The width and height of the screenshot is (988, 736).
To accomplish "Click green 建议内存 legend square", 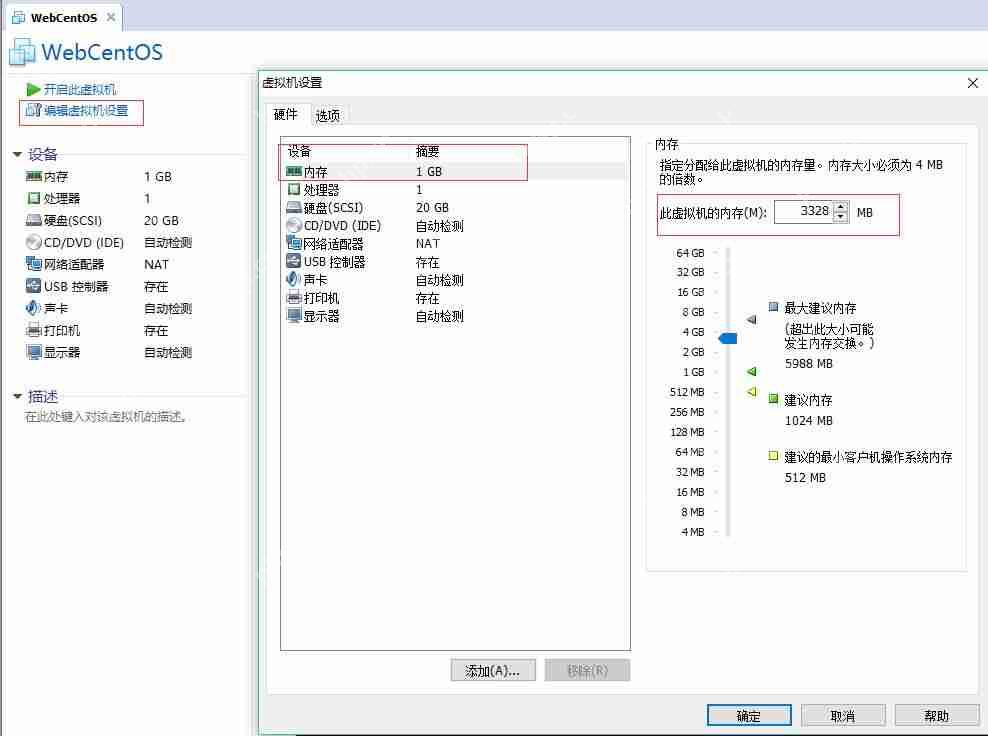I will pos(774,399).
